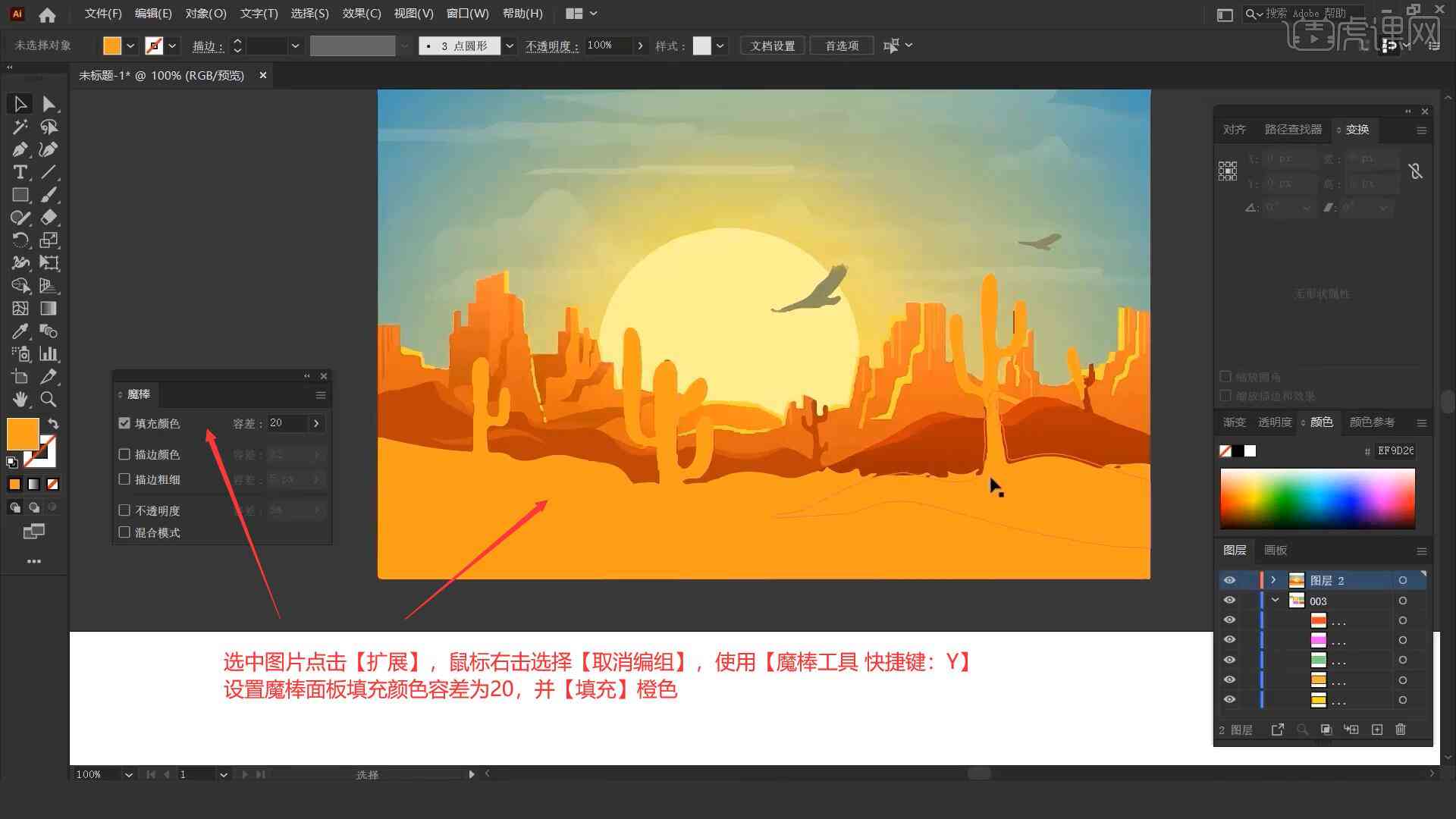Expand layer 003 in Layers panel
The image size is (1456, 819).
tap(1275, 600)
